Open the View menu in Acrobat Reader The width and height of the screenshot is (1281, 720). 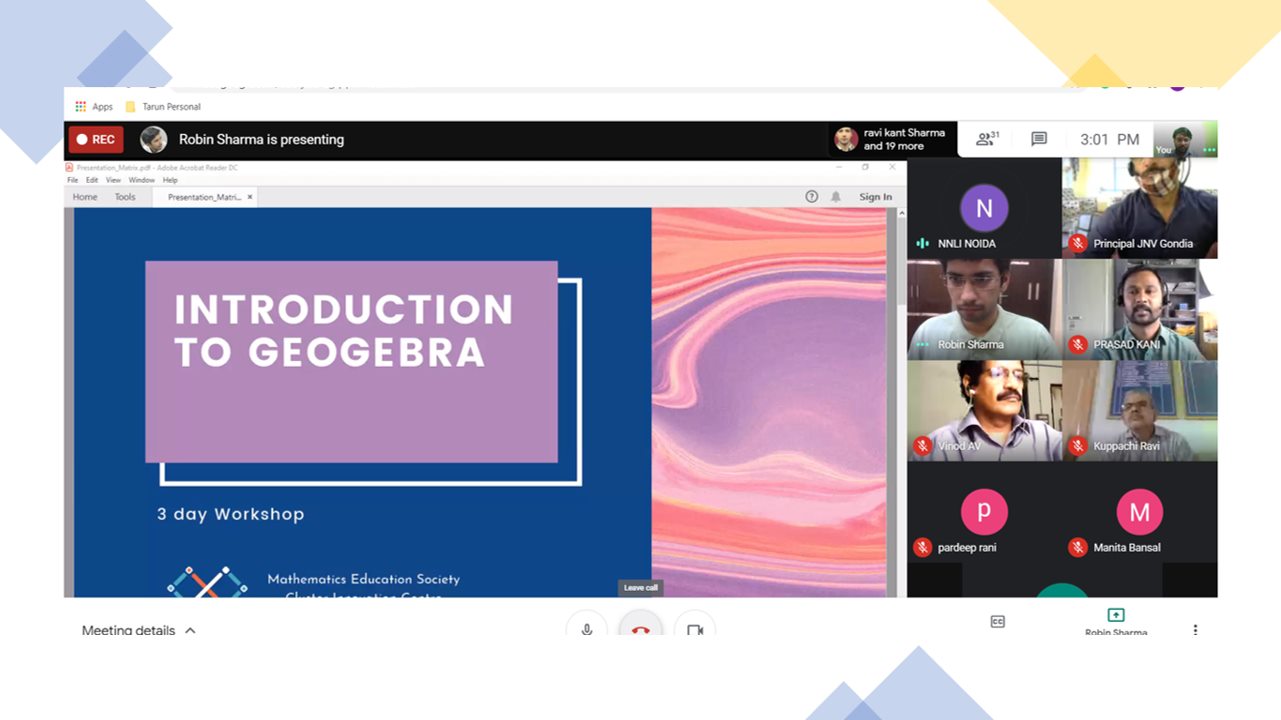pos(114,180)
